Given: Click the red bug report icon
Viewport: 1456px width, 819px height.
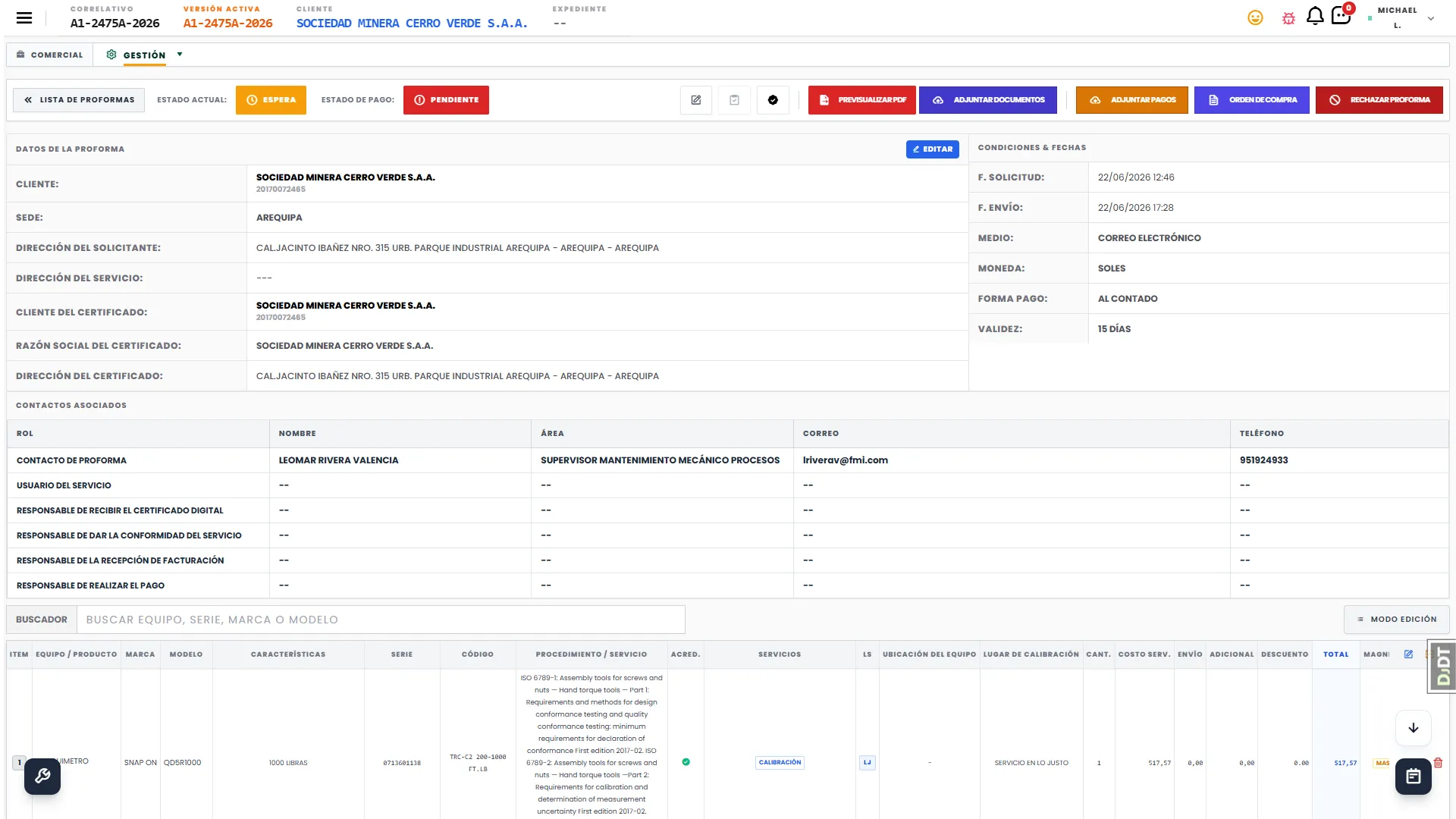Looking at the screenshot, I should pyautogui.click(x=1288, y=18).
